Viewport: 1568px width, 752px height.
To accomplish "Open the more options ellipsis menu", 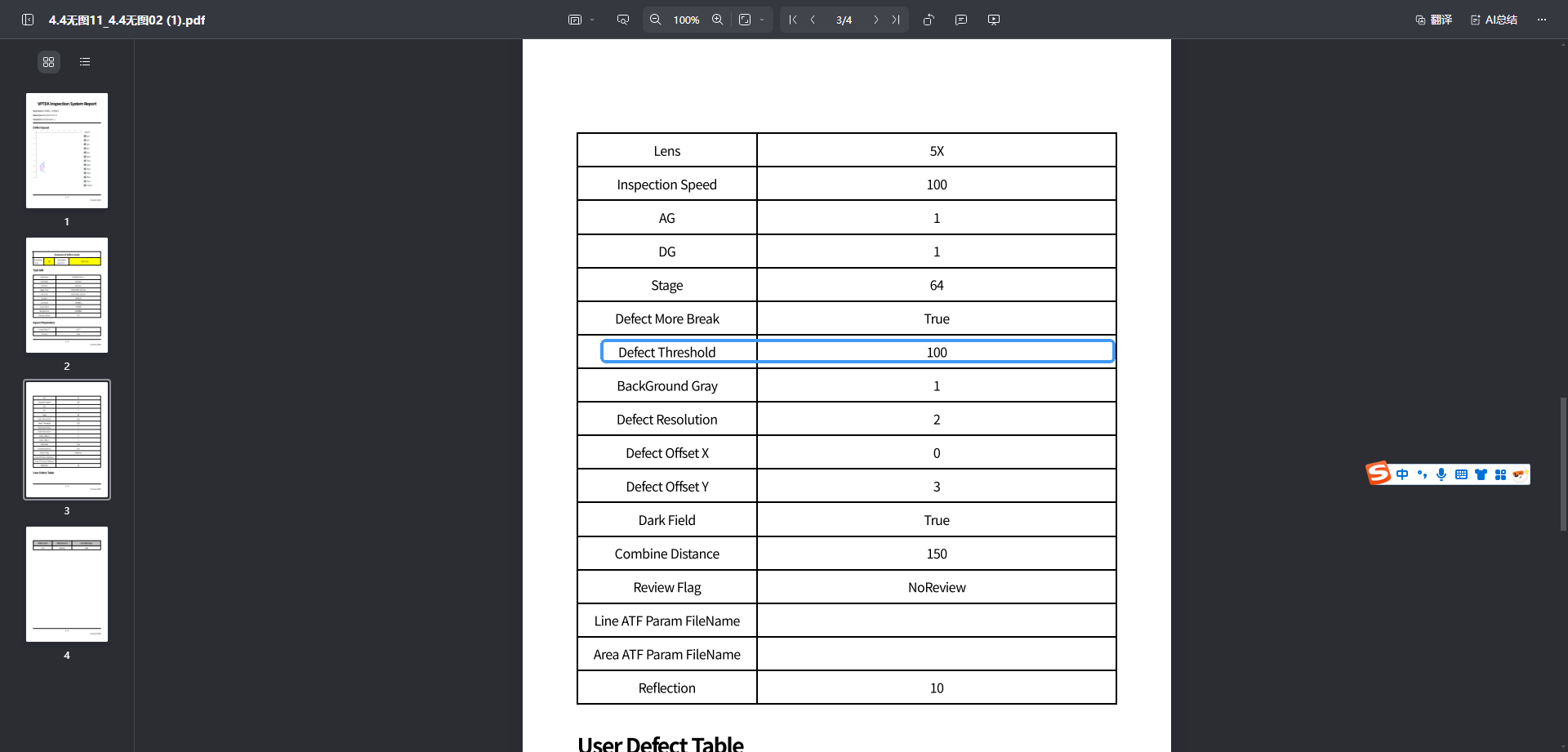I will tap(1541, 20).
